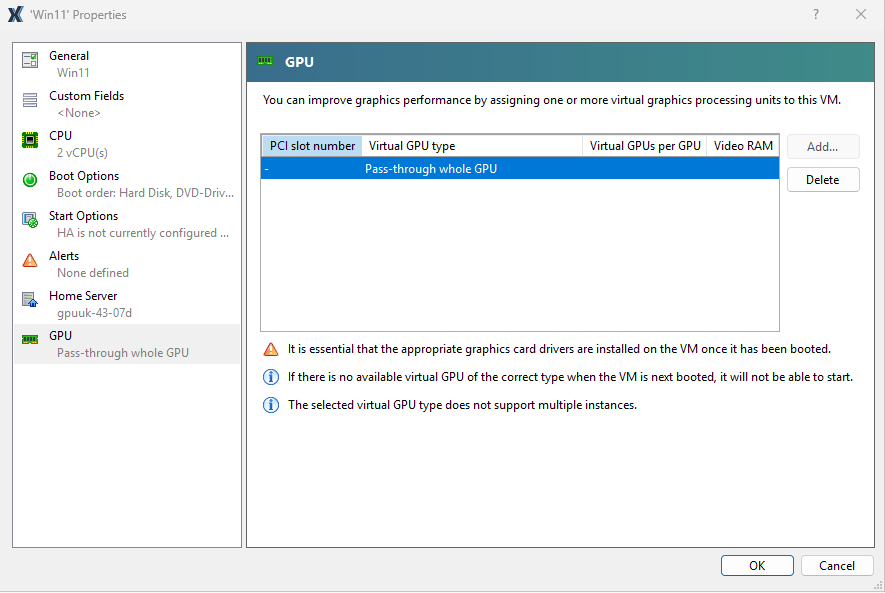885x593 pixels.
Task: Click '<None>' under Custom Fields
Action: point(78,113)
